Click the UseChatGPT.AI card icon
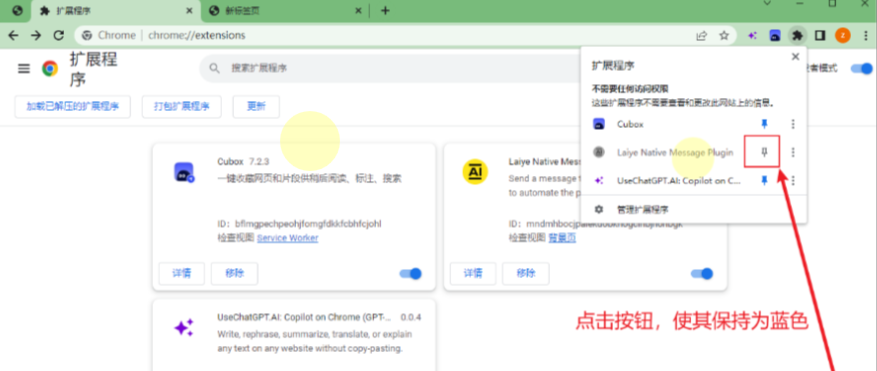This screenshot has height=371, width=877. coord(184,327)
